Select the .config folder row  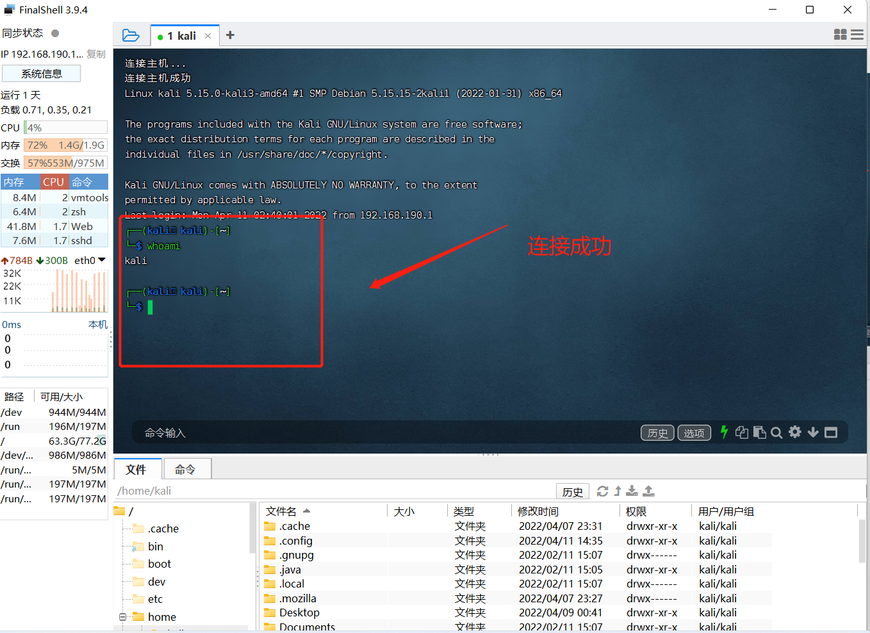(516, 540)
